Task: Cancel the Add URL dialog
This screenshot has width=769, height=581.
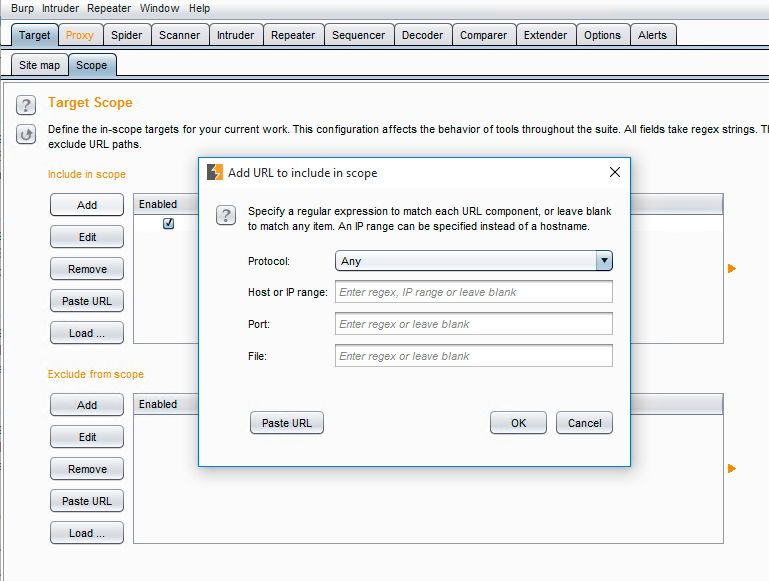Action: 584,423
